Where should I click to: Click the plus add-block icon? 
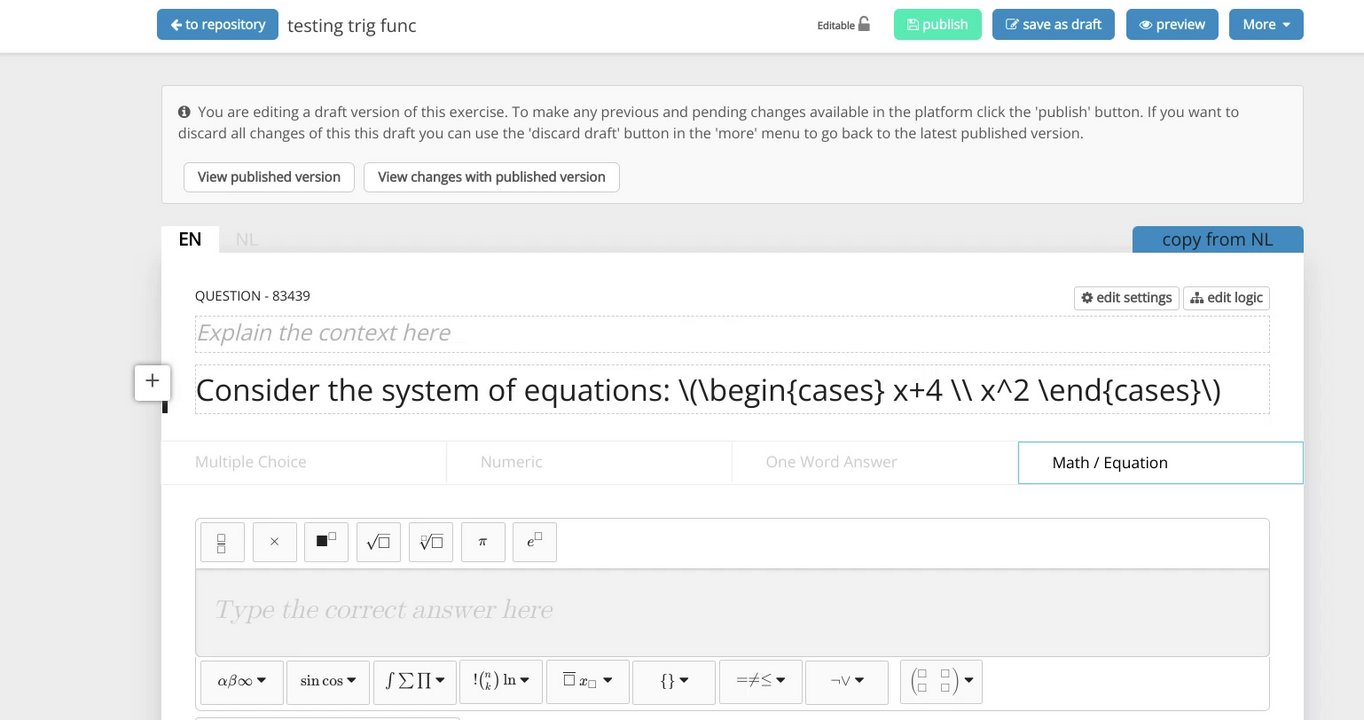coord(152,381)
